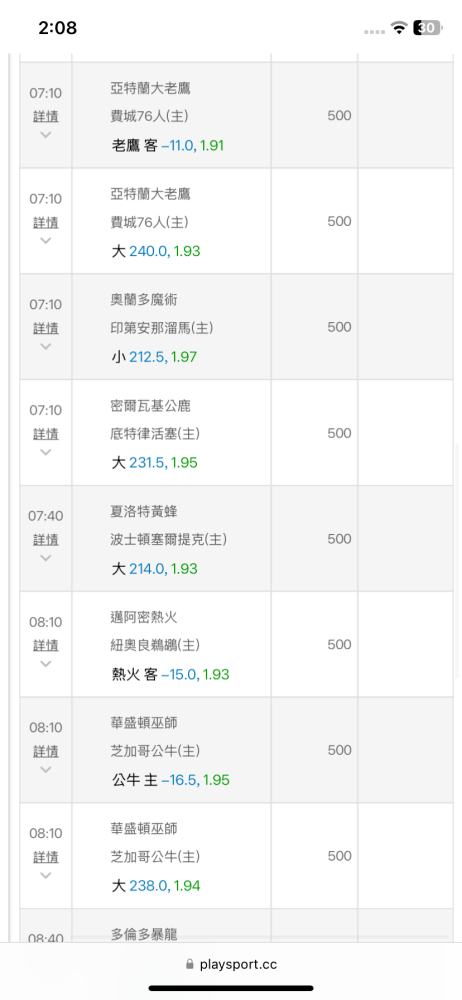Expand chevron for Miami Heat 08:10 game
462x1000 pixels.
point(45,664)
